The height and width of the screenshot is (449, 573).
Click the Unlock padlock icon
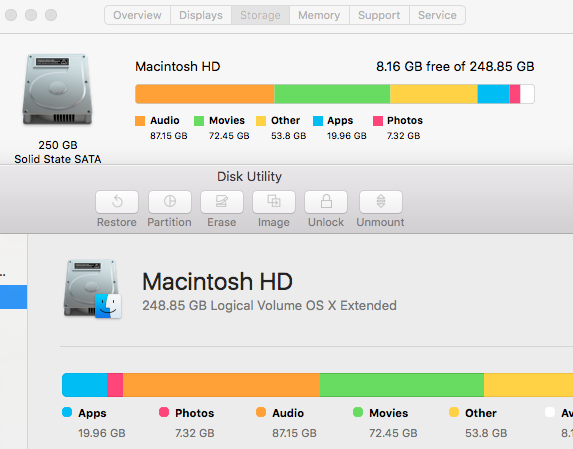pyautogui.click(x=326, y=202)
